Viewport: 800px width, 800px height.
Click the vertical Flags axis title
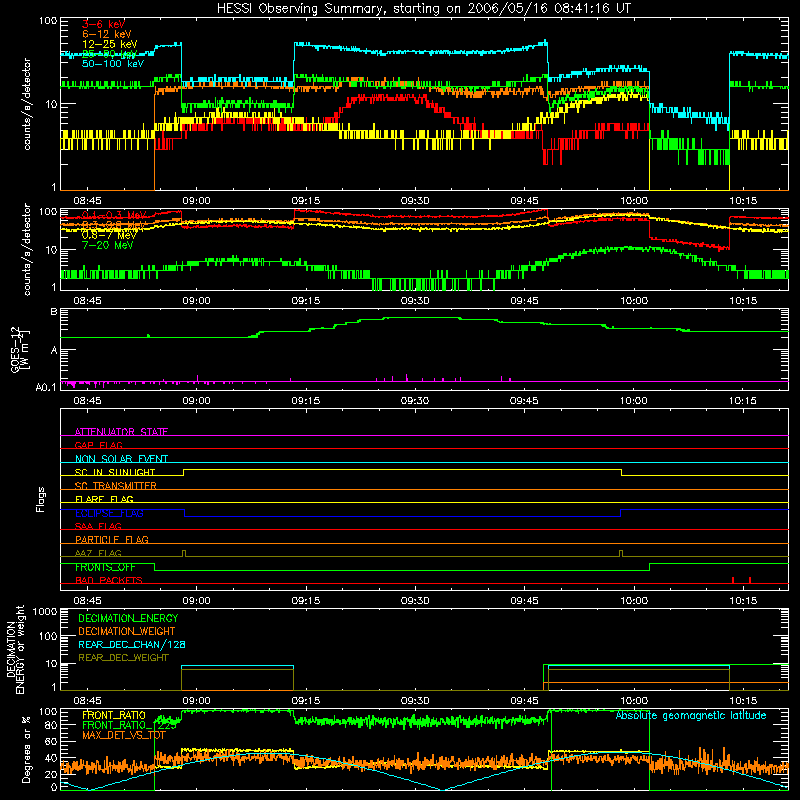pyautogui.click(x=41, y=499)
